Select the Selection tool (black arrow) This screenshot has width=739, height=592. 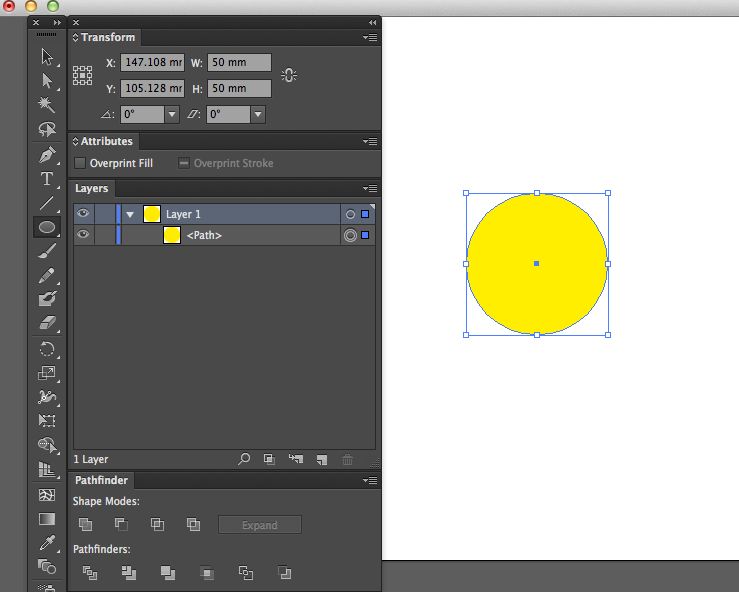point(47,57)
